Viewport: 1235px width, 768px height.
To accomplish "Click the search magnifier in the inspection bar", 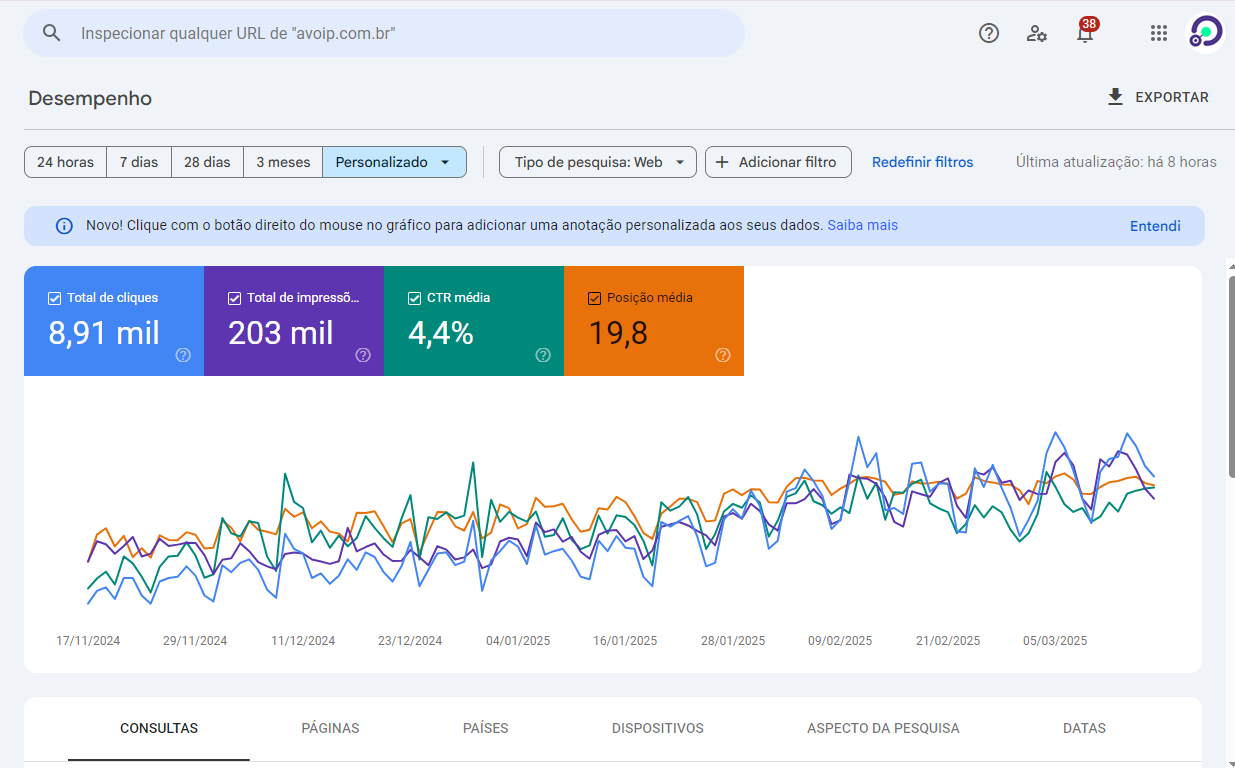I will point(51,32).
